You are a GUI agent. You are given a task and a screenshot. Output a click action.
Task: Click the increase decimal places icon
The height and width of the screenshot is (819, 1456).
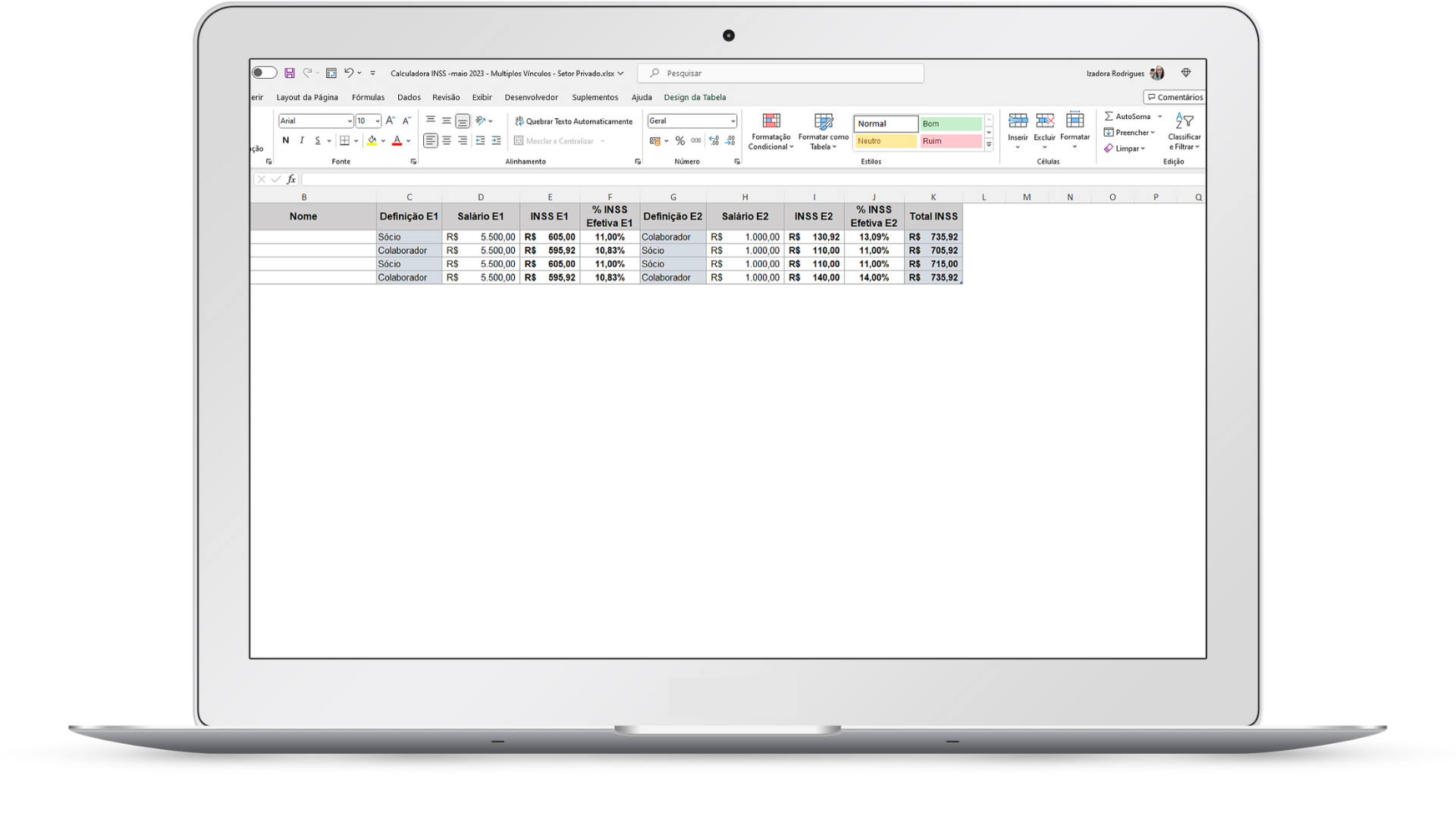point(714,141)
